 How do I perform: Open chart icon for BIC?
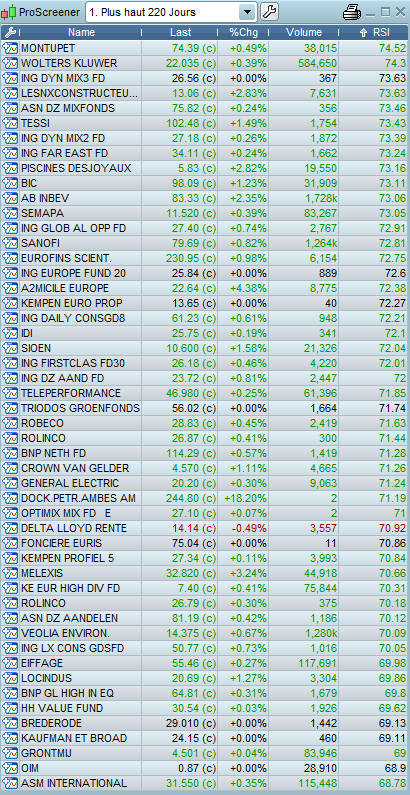10,183
